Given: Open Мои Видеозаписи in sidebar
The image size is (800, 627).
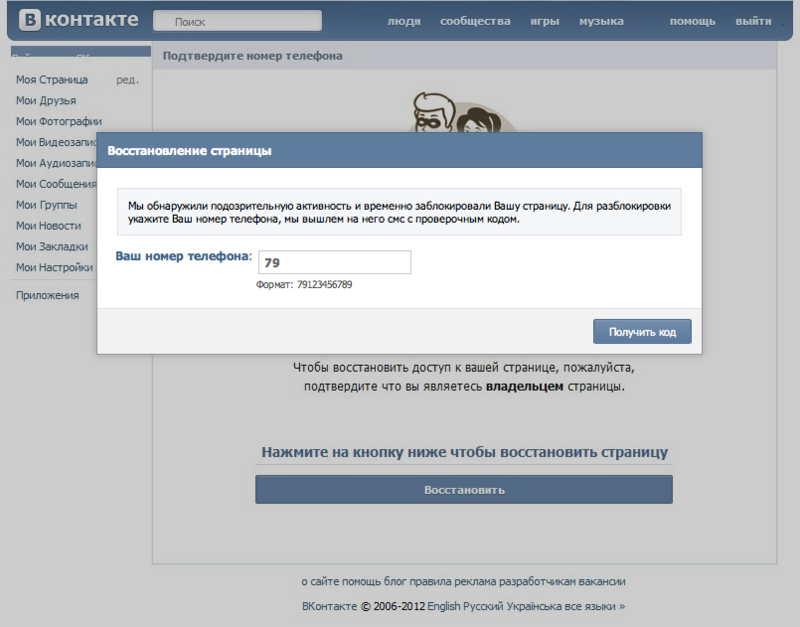Looking at the screenshot, I should point(56,142).
